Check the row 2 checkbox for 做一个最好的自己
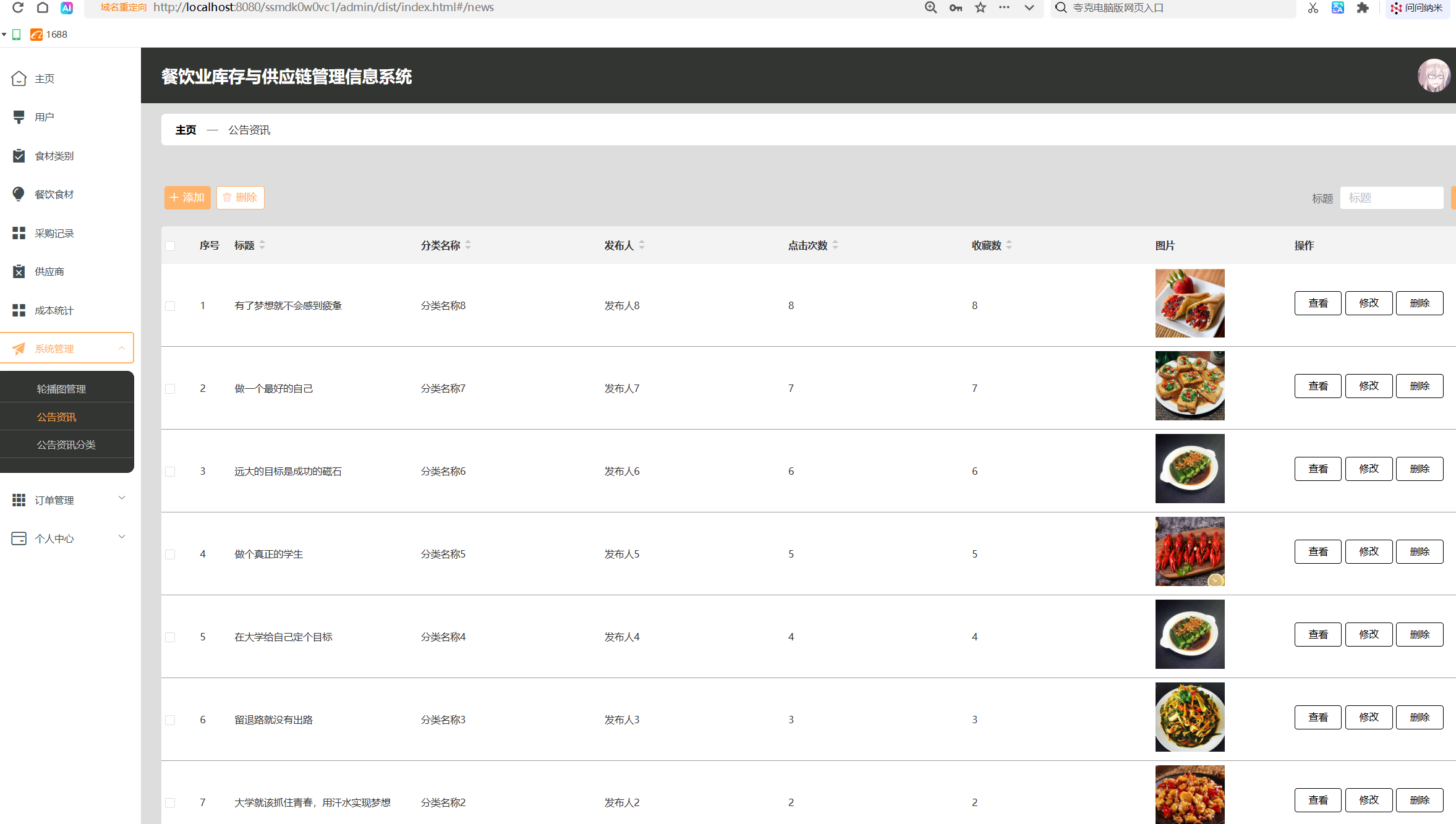This screenshot has width=1456, height=824. click(x=170, y=389)
